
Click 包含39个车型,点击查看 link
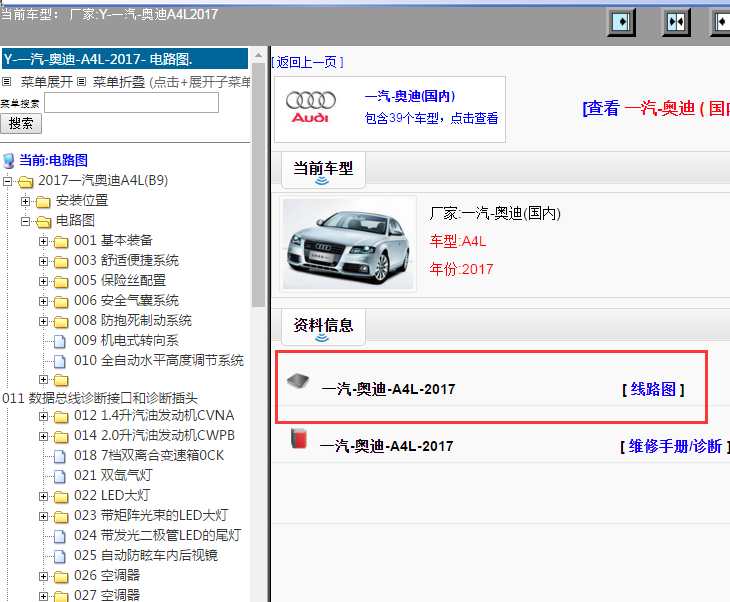click(x=431, y=118)
